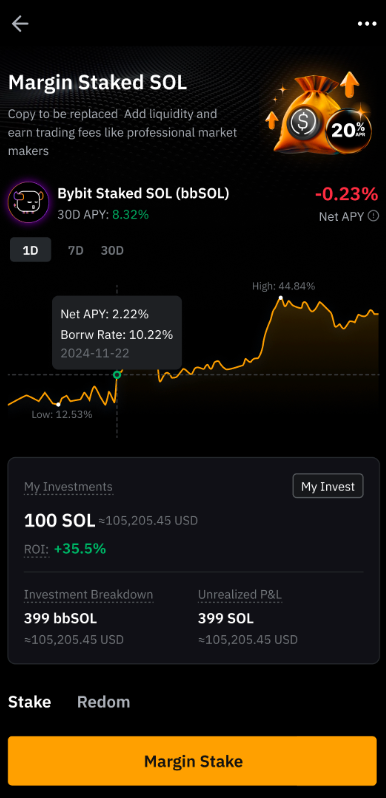The height and width of the screenshot is (798, 386).
Task: Switch chart range to 7D
Action: 76,250
